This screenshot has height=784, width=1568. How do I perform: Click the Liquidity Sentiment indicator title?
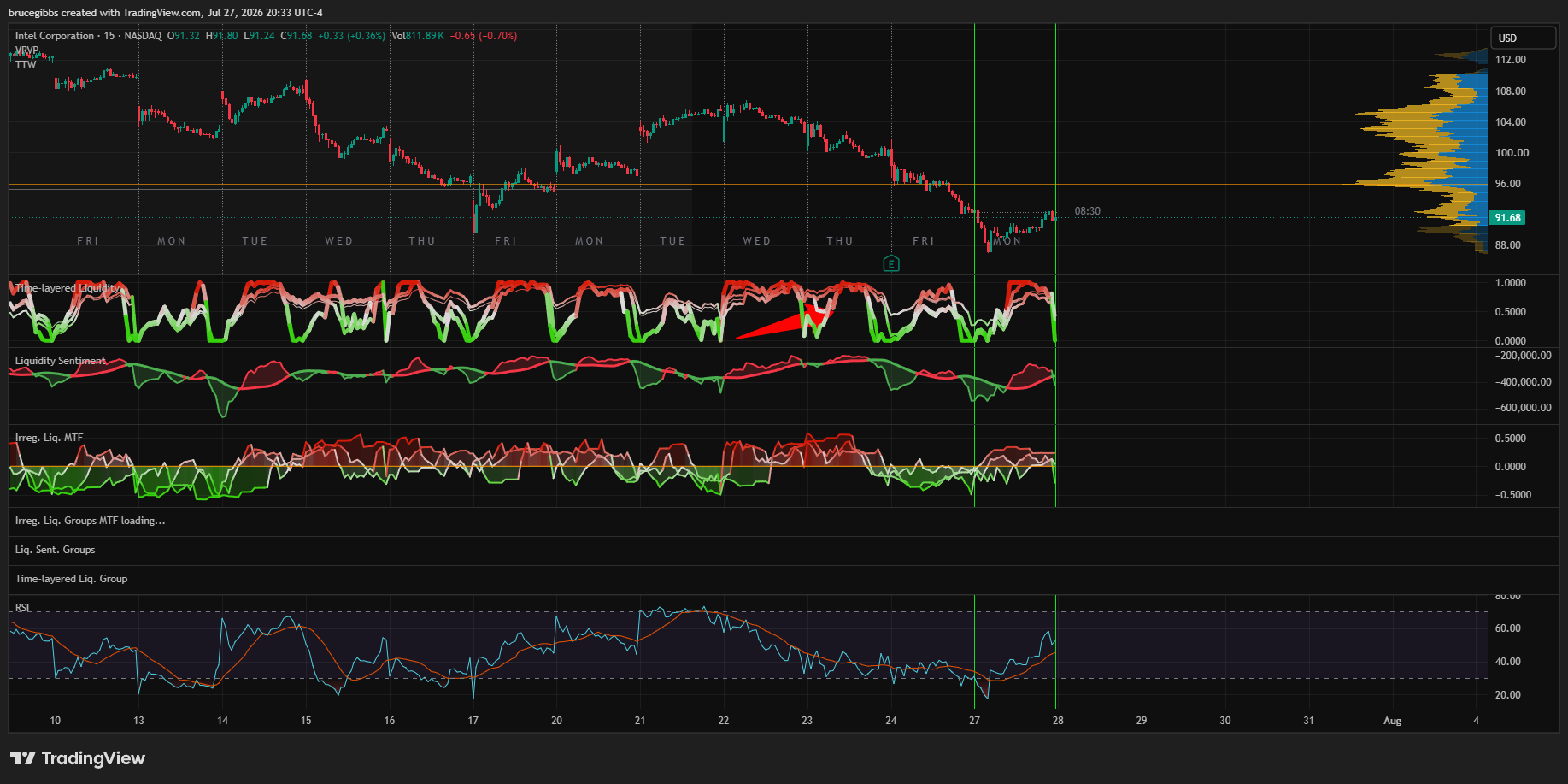point(61,361)
